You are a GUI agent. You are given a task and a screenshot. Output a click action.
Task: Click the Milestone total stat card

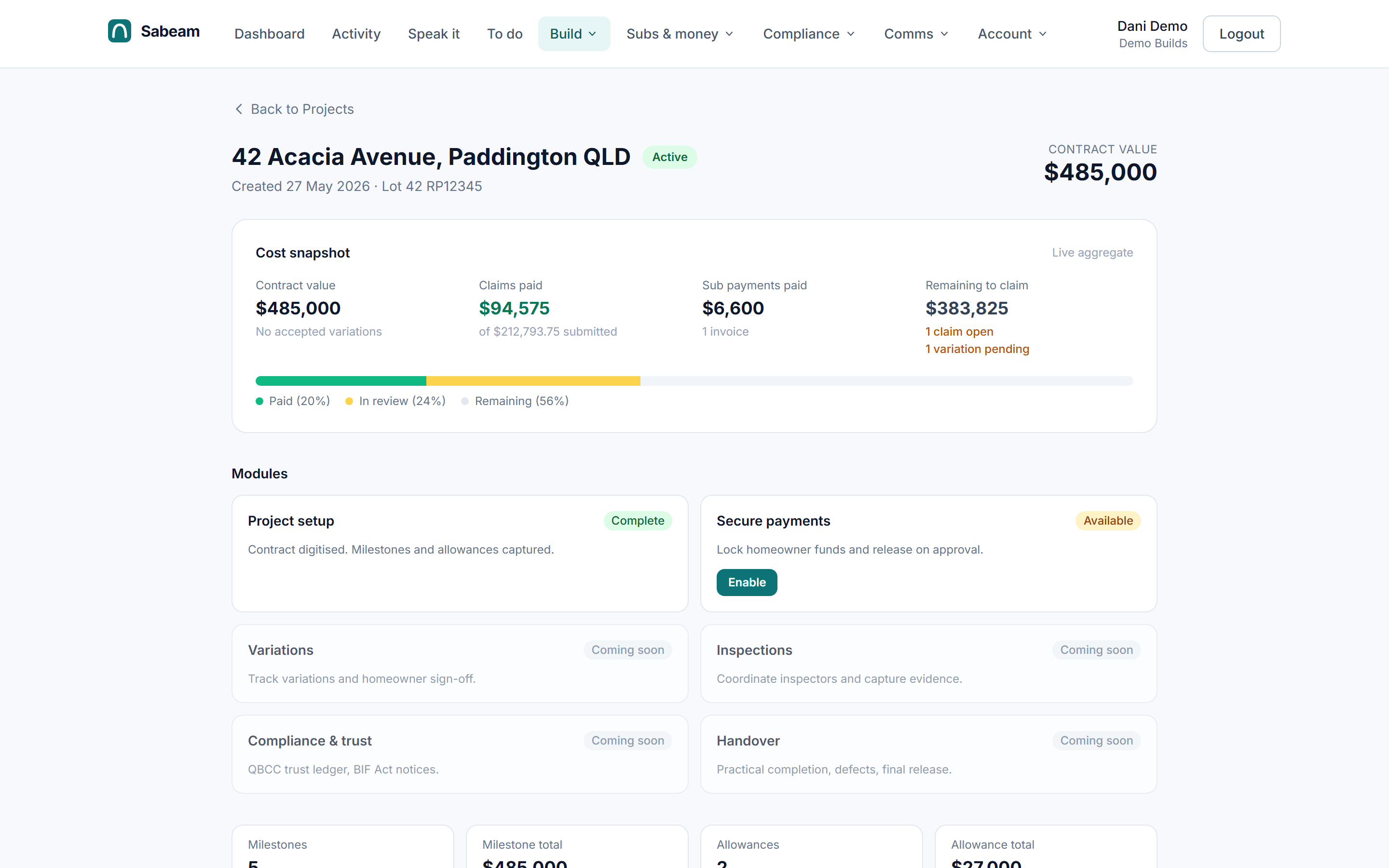(x=577, y=847)
